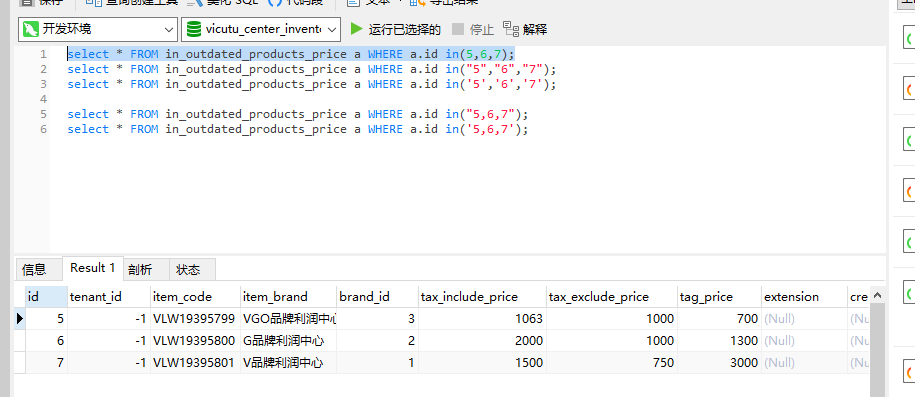
Task: Select id cell with value 6
Action: tap(46, 340)
